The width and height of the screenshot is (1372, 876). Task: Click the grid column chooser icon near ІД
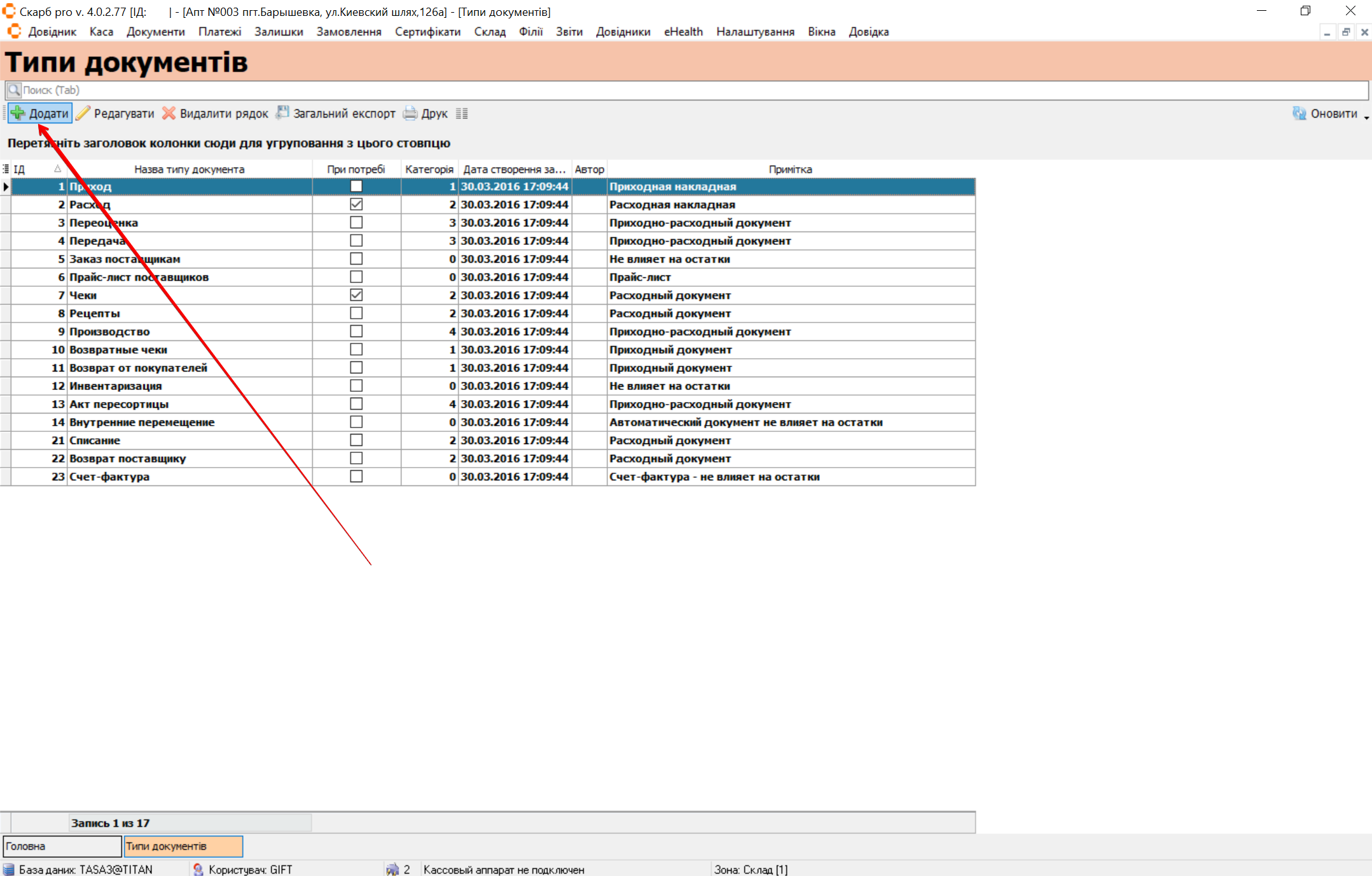6,169
